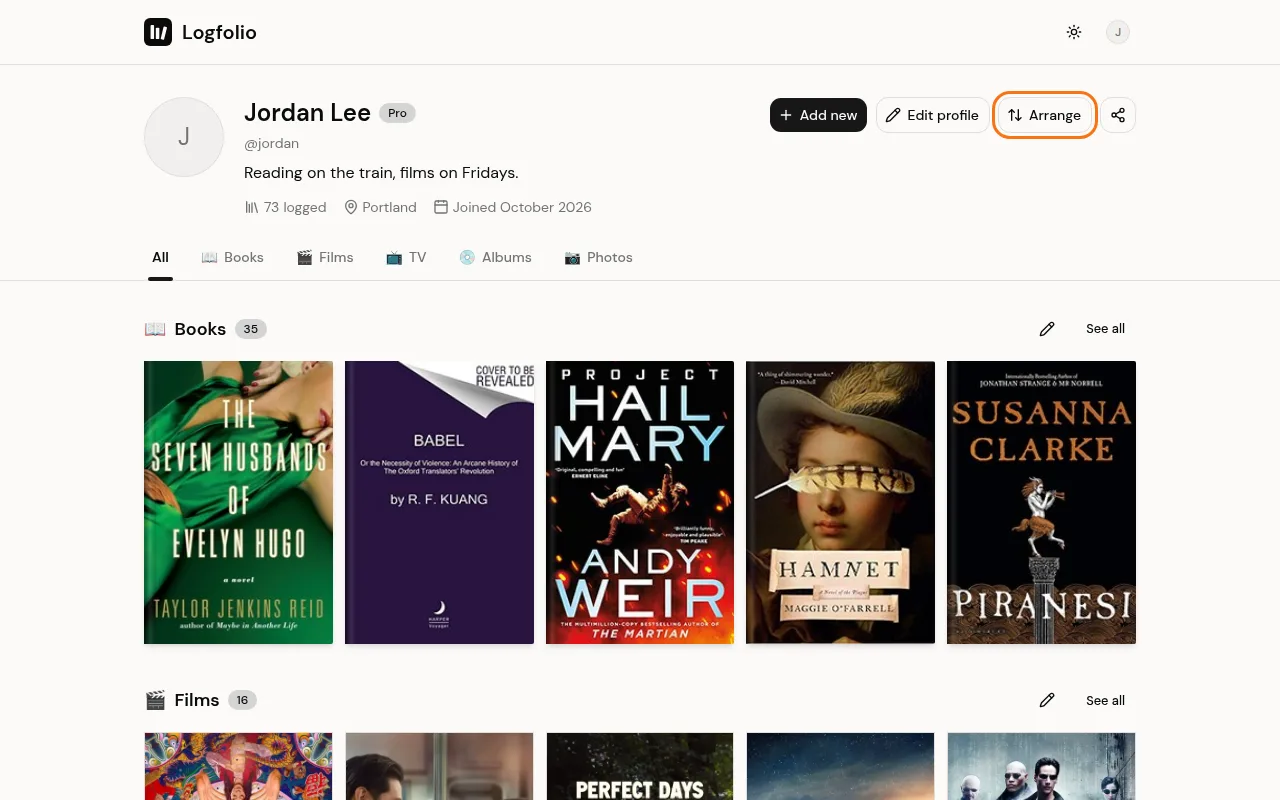Click the Films count badge 16
Image resolution: width=1280 pixels, height=800 pixels.
pyautogui.click(x=242, y=700)
